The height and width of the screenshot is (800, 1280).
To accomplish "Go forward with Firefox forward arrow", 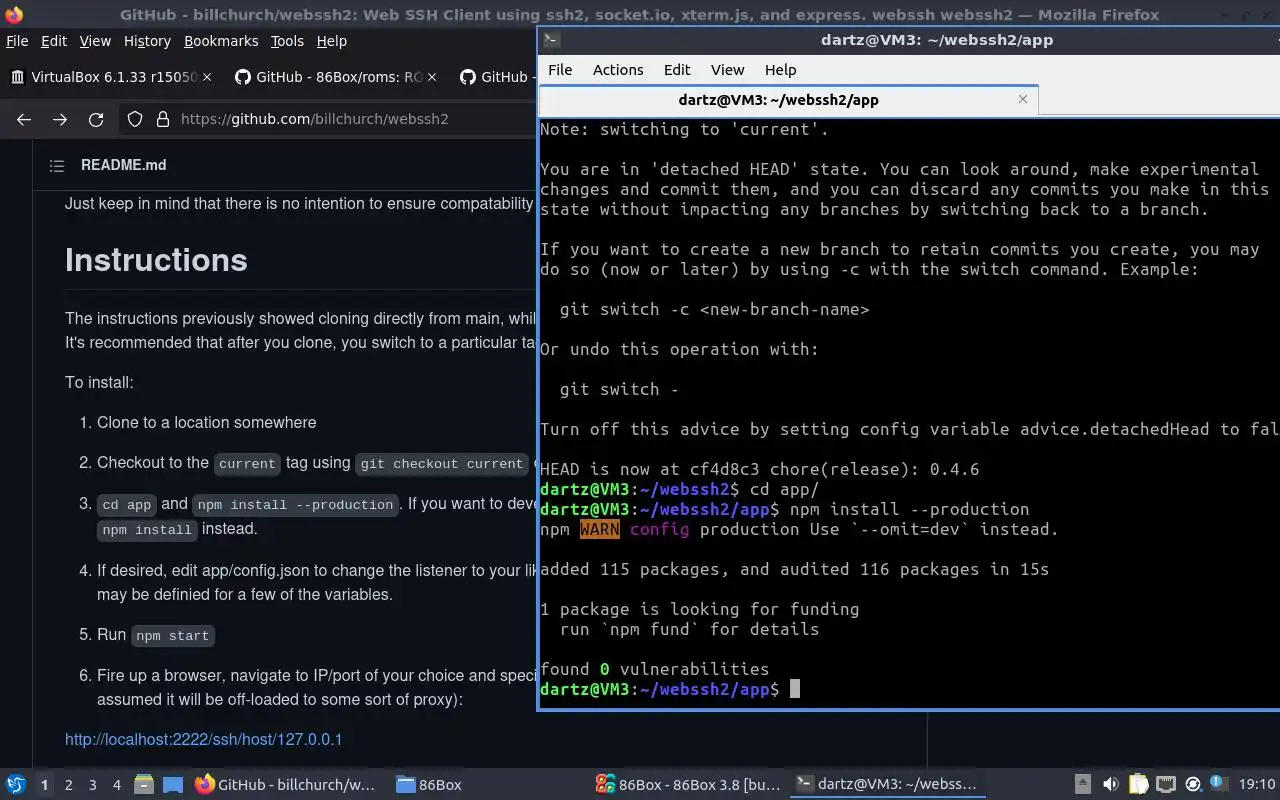I will [60, 119].
